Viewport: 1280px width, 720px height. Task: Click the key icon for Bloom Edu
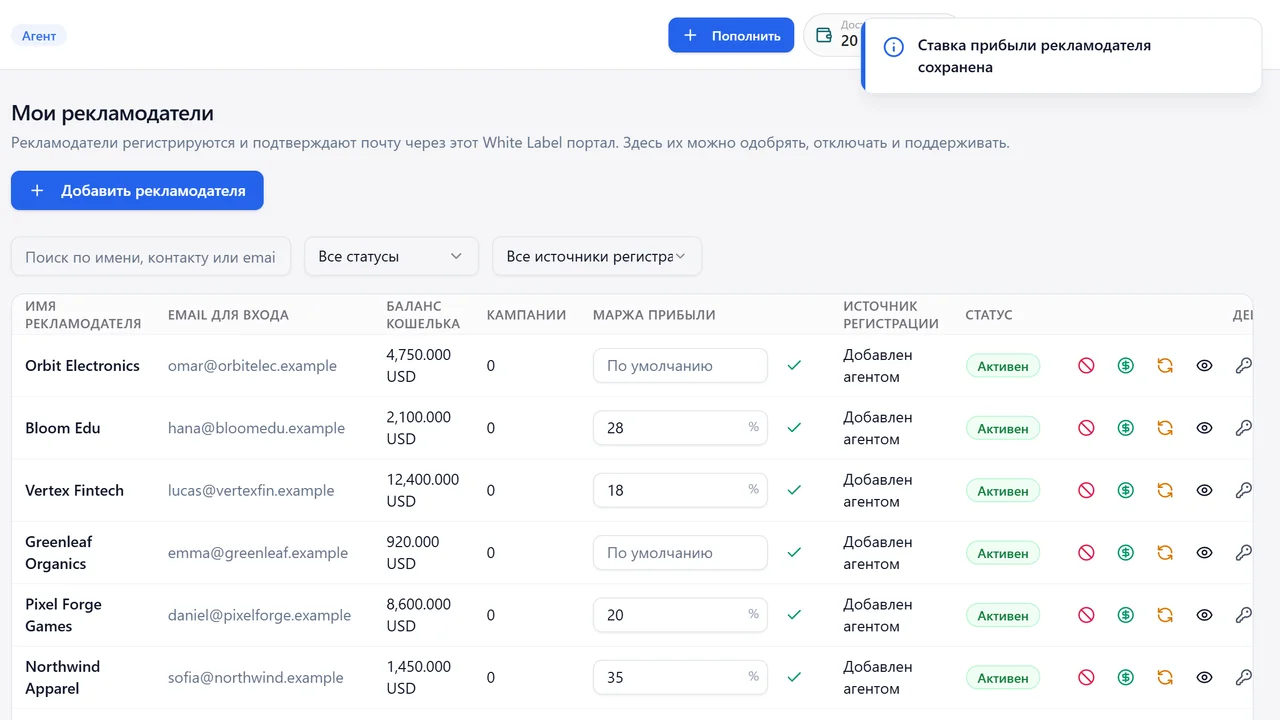click(x=1244, y=428)
